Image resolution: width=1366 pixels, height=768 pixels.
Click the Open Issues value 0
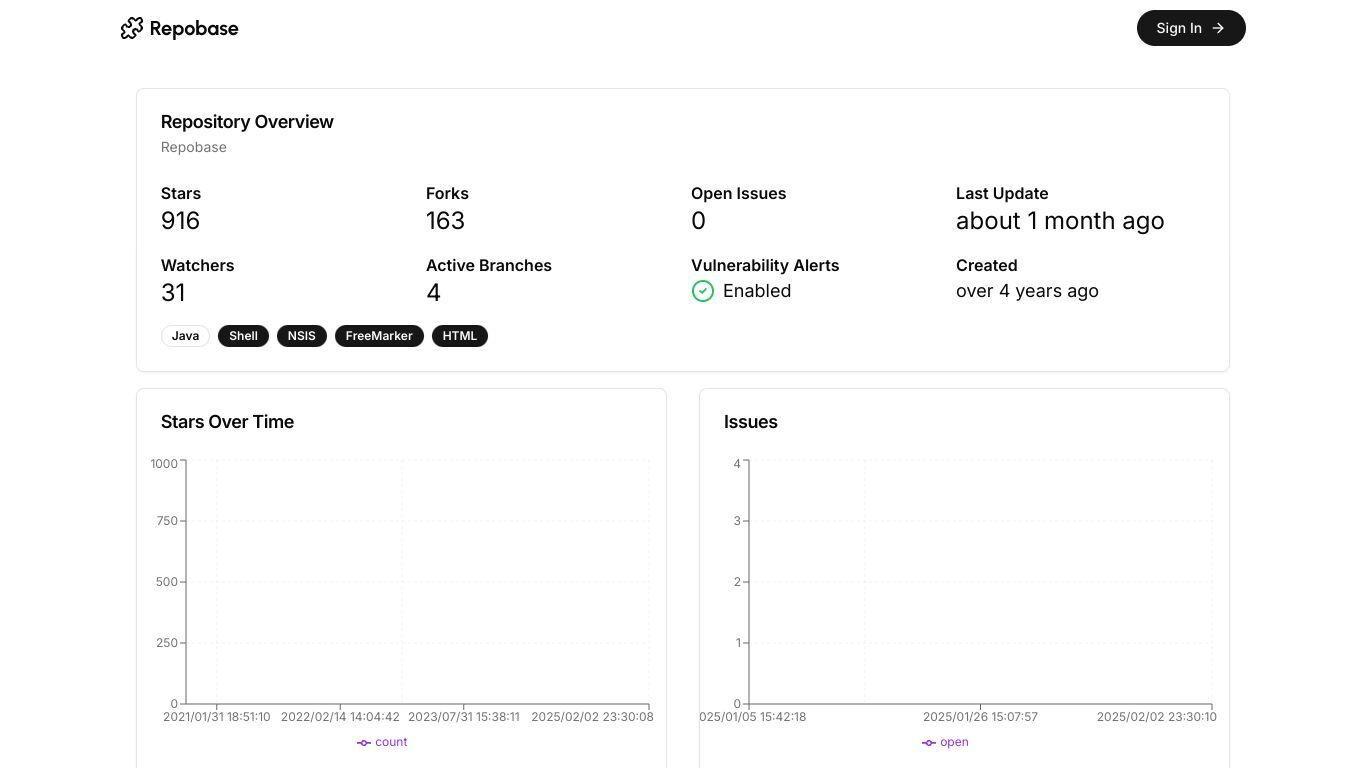(698, 221)
